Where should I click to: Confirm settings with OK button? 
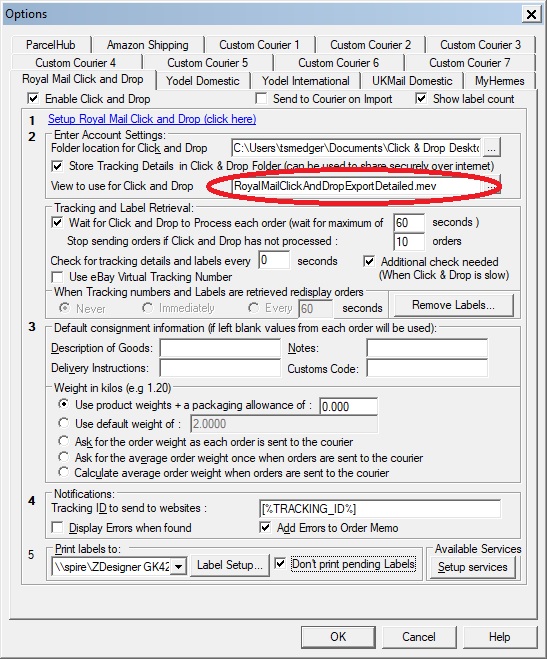point(338,637)
